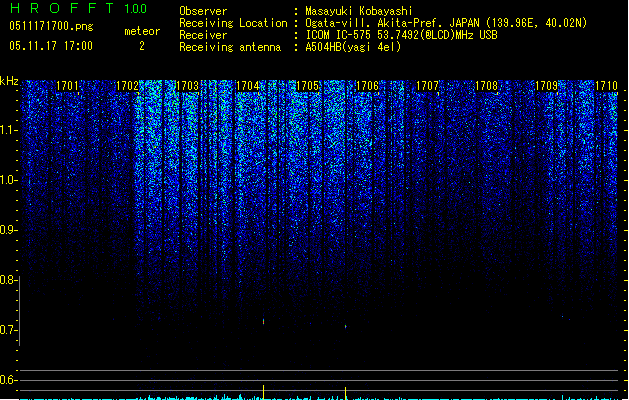Click the meteor count value 2
Screen dimensions: 629x400
(142, 46)
